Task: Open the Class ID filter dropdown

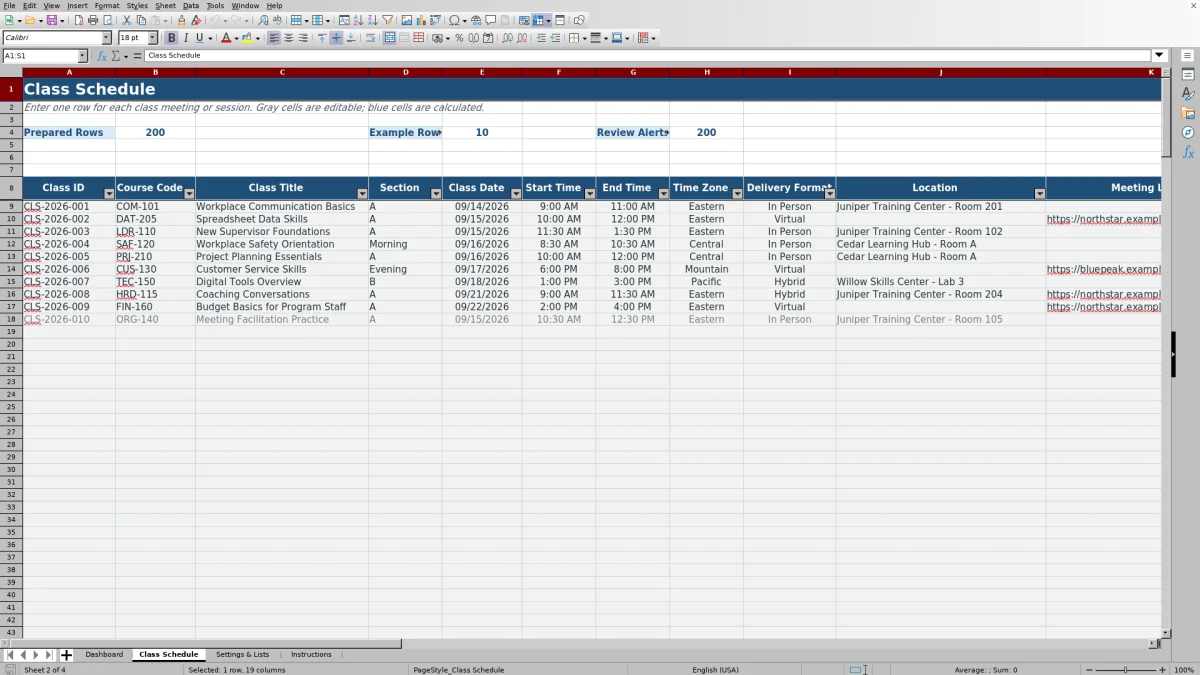Action: (x=109, y=194)
